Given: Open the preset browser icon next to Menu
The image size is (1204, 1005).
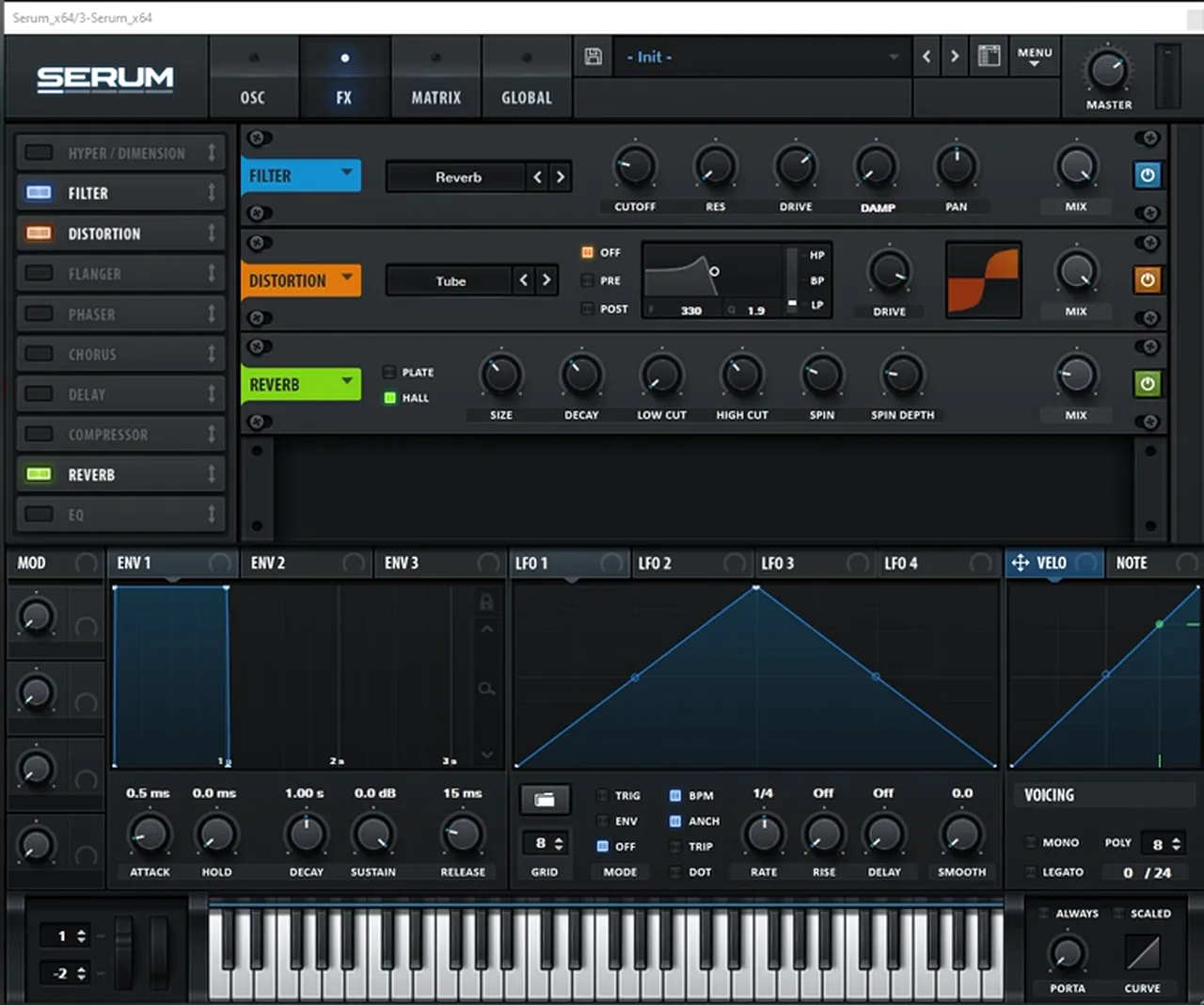Looking at the screenshot, I should [989, 56].
